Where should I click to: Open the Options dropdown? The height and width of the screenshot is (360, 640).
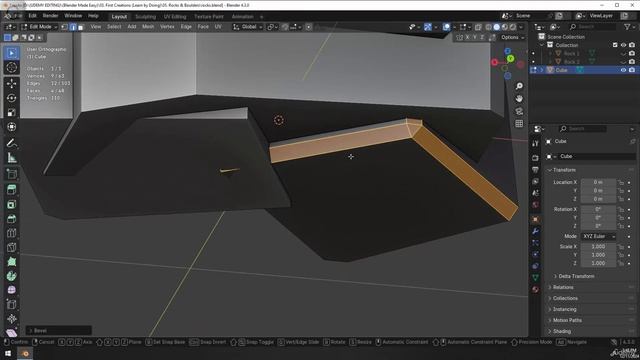[513, 37]
